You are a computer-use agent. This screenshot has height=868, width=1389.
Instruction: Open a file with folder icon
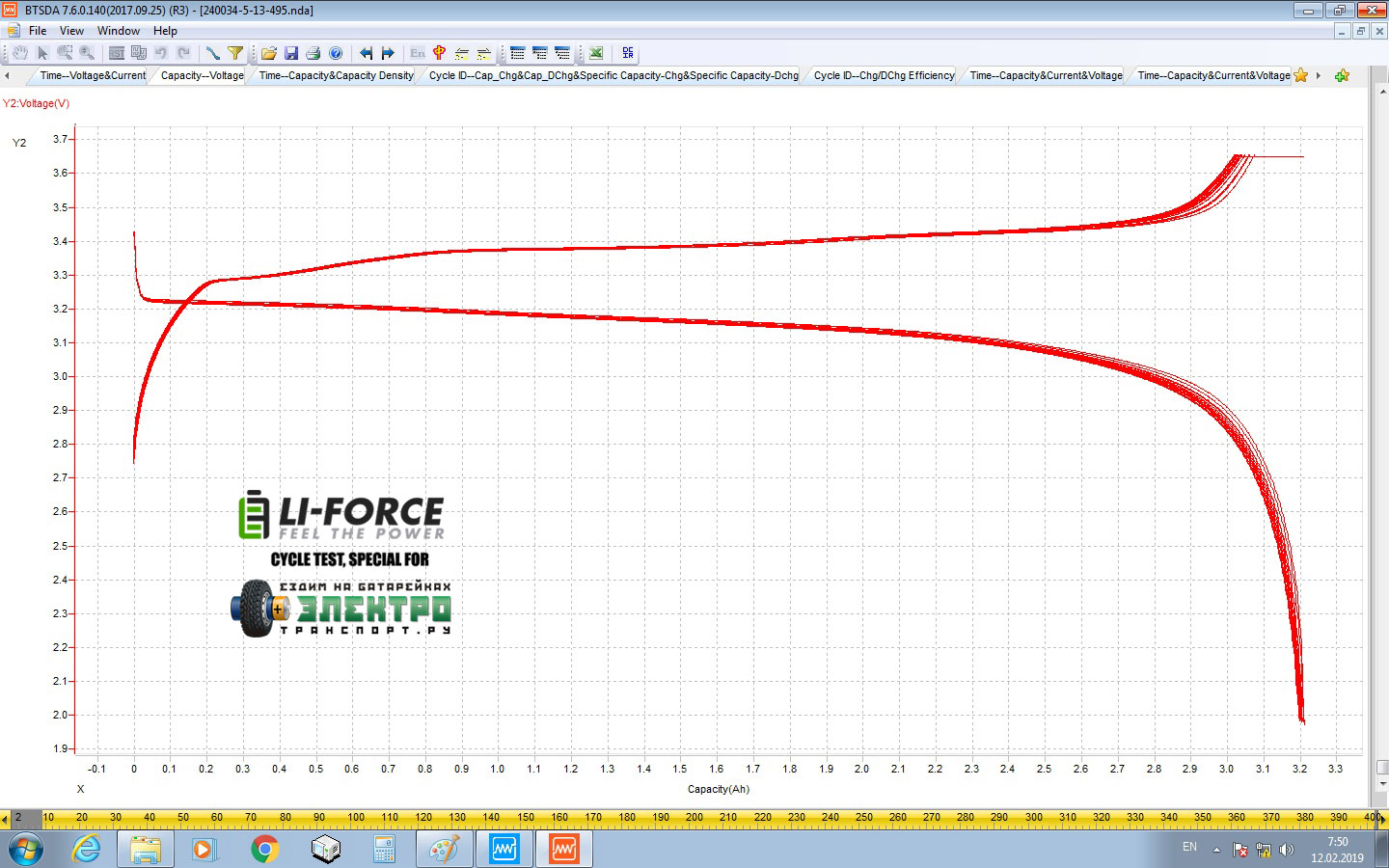(269, 53)
